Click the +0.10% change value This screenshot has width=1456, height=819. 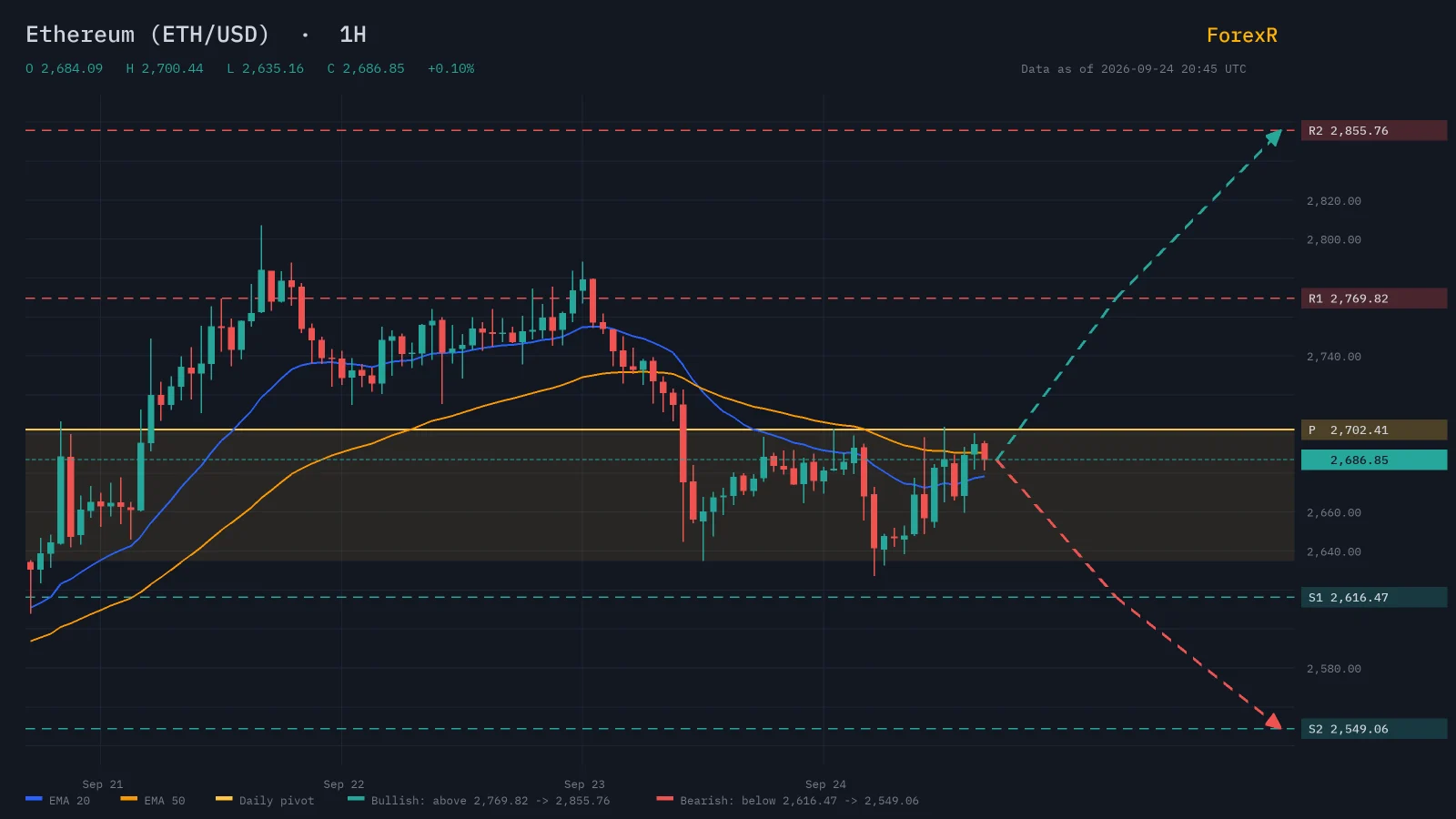coord(450,68)
